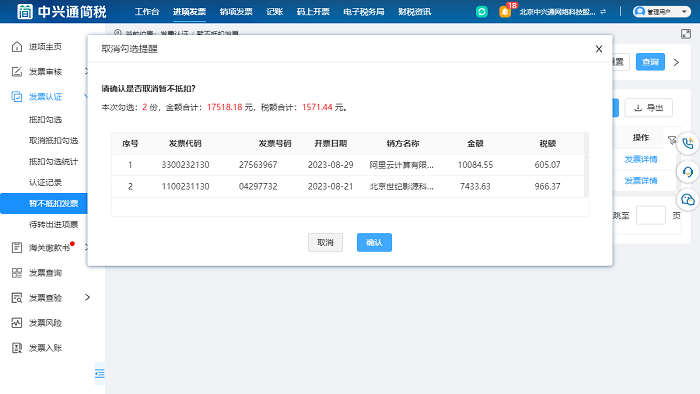This screenshot has height=394, width=700.
Task: Open the WeChat chat floating icon
Action: click(688, 199)
